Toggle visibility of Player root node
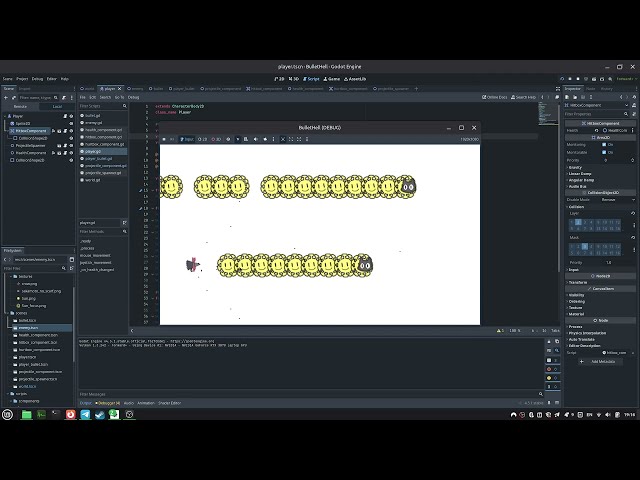 (x=71, y=116)
